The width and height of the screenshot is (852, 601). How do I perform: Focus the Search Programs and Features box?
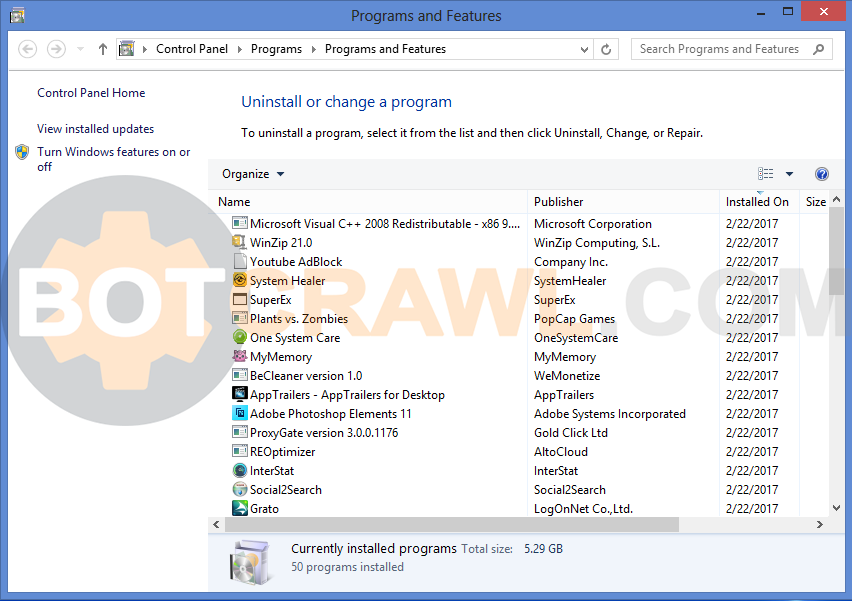point(731,49)
